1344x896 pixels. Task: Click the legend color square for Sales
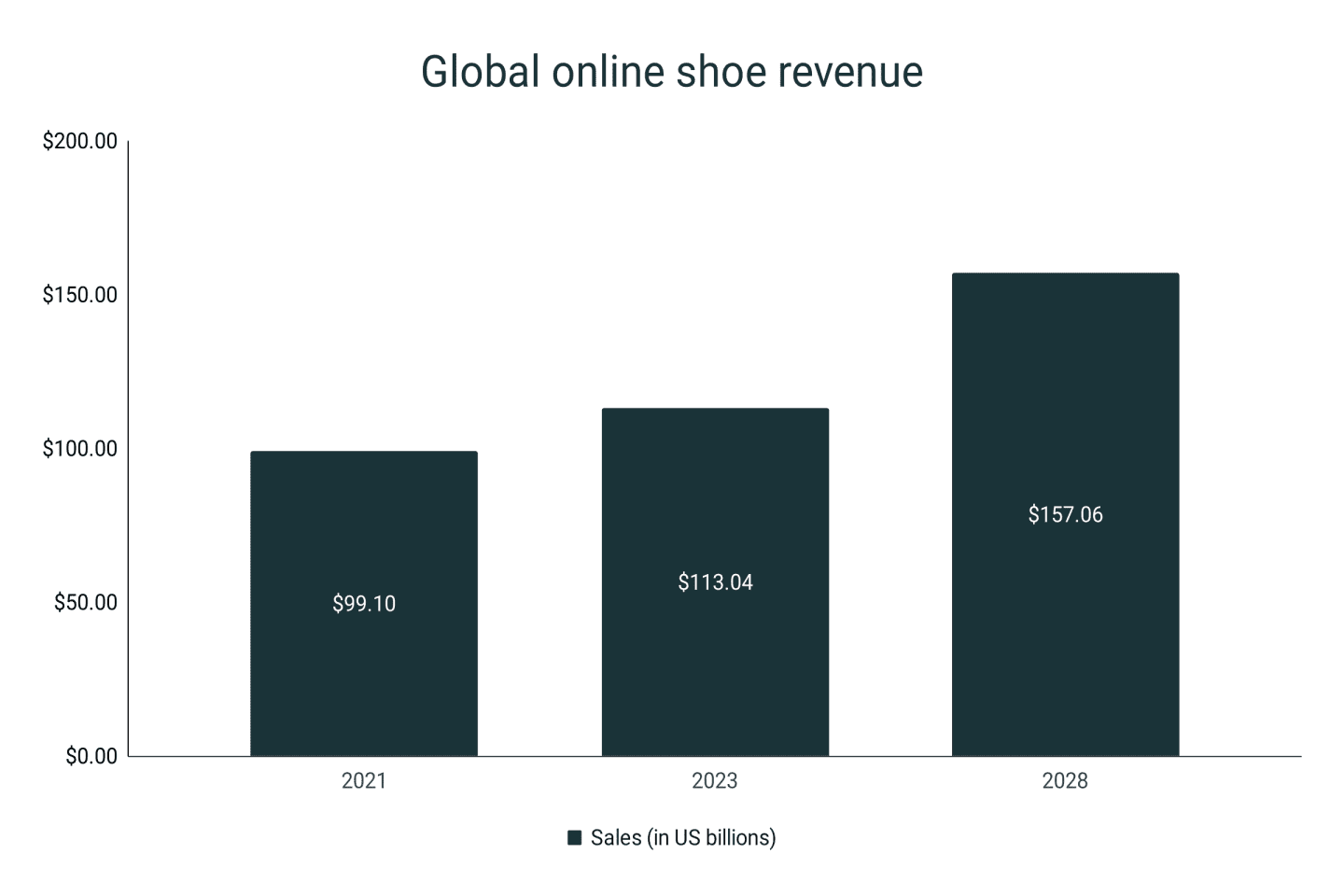[x=575, y=837]
